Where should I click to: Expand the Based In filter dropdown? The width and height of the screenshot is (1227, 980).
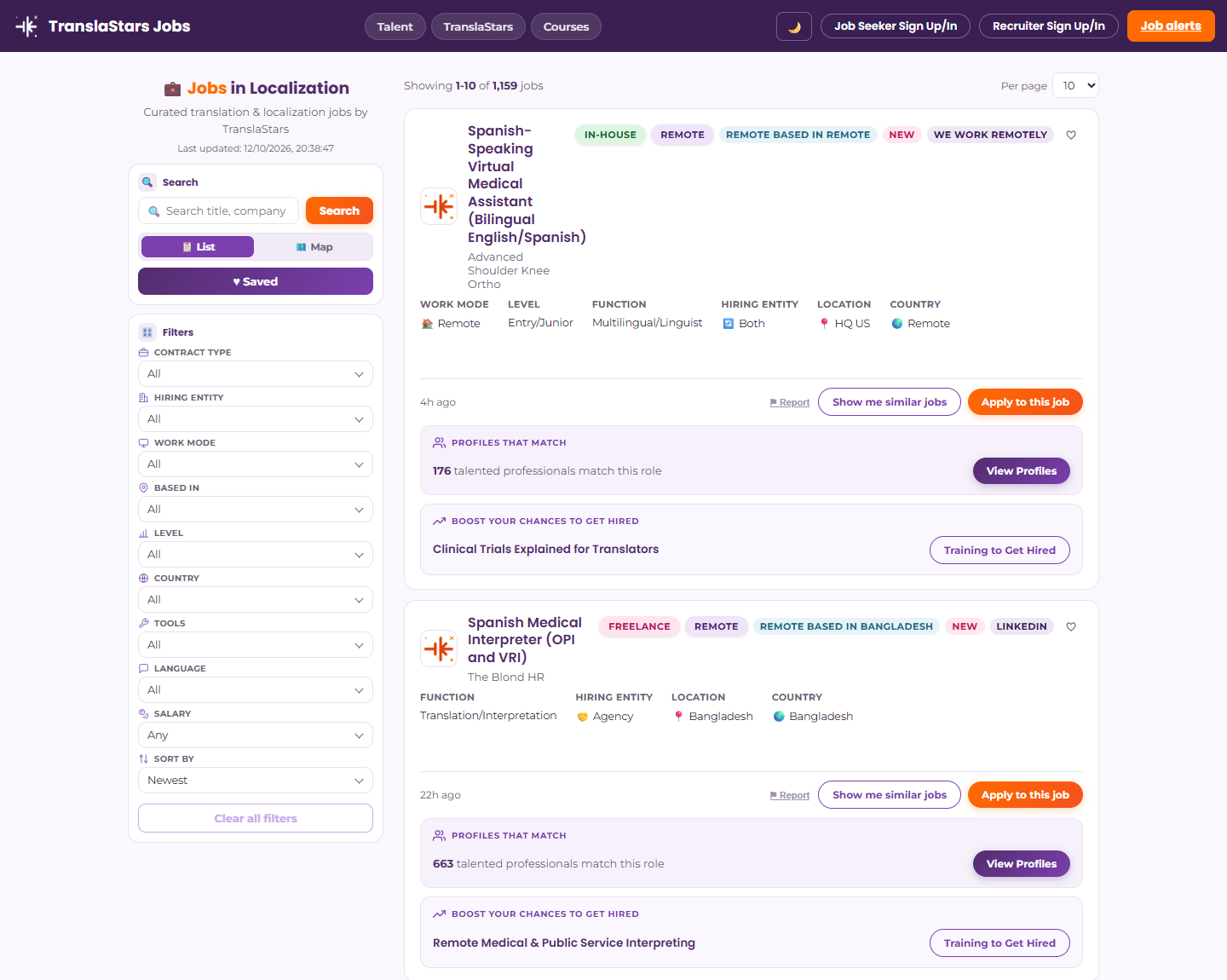click(x=256, y=510)
